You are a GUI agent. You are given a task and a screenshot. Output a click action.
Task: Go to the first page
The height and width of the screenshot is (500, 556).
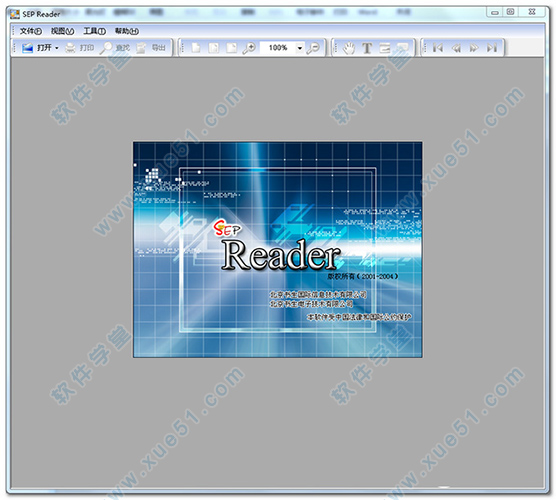coord(438,48)
